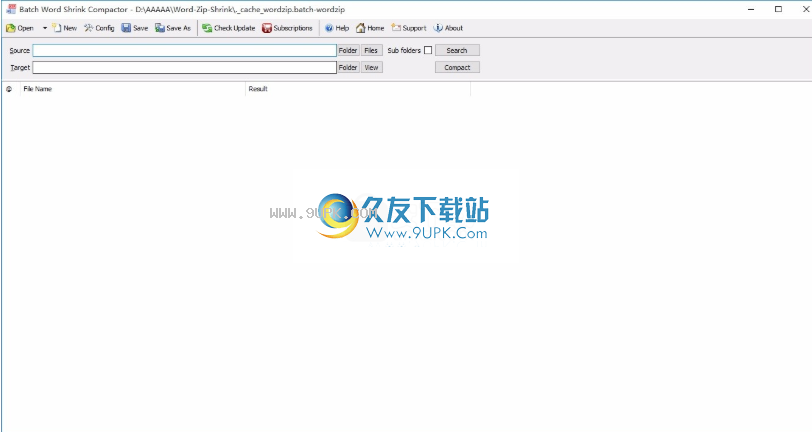The width and height of the screenshot is (812, 432).
Task: Show the About dialog
Action: [x=448, y=28]
